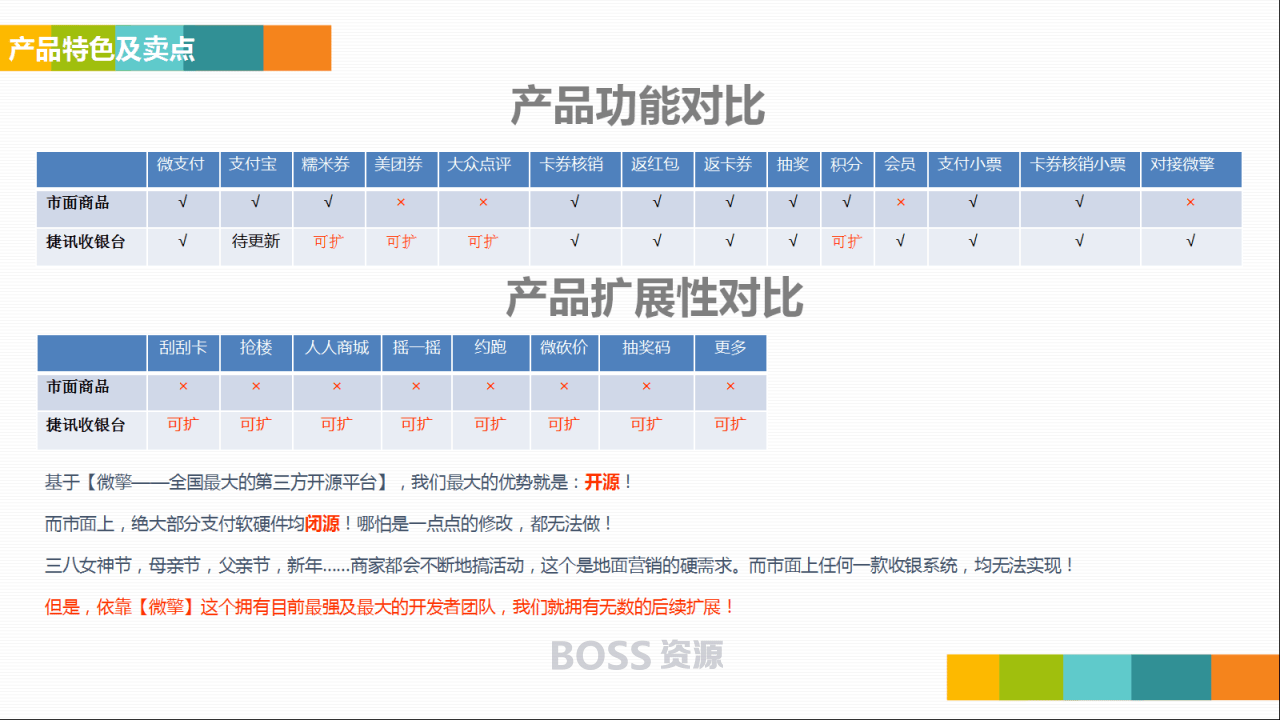Select the 糯米券 column header

(x=329, y=169)
